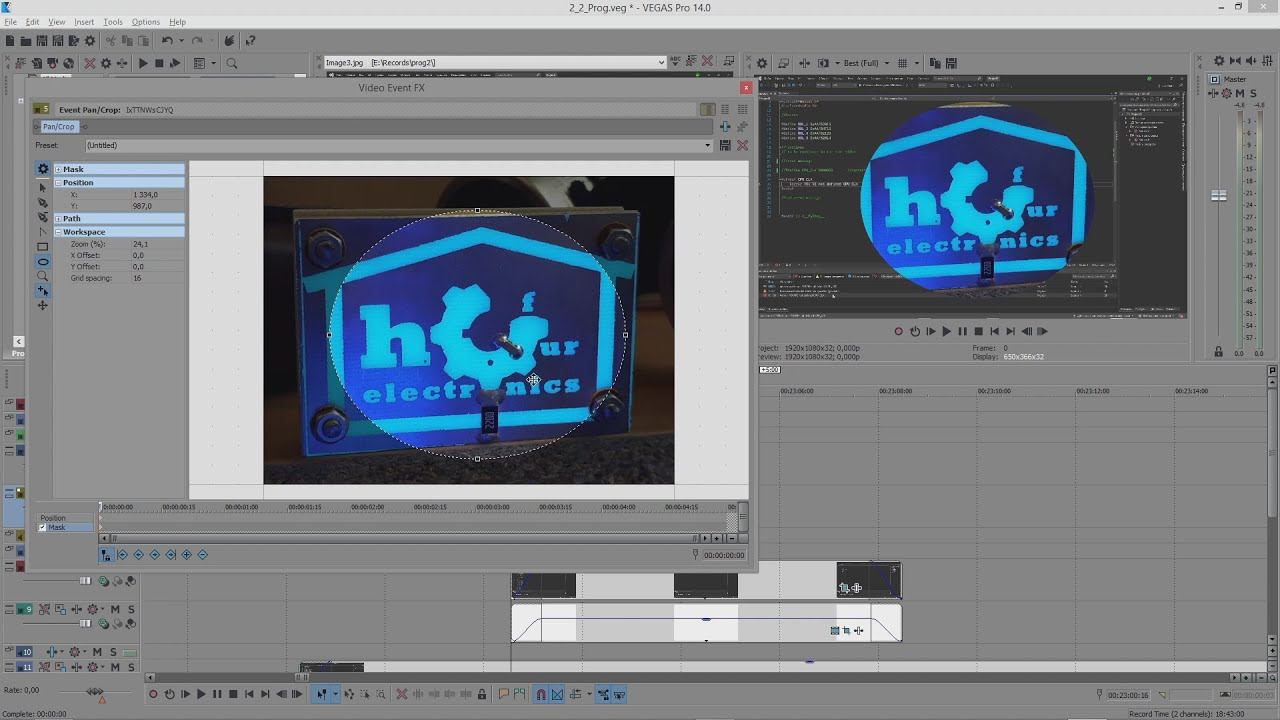Select the Oval mask creation tool
The image size is (1280, 720).
pyautogui.click(x=42, y=261)
